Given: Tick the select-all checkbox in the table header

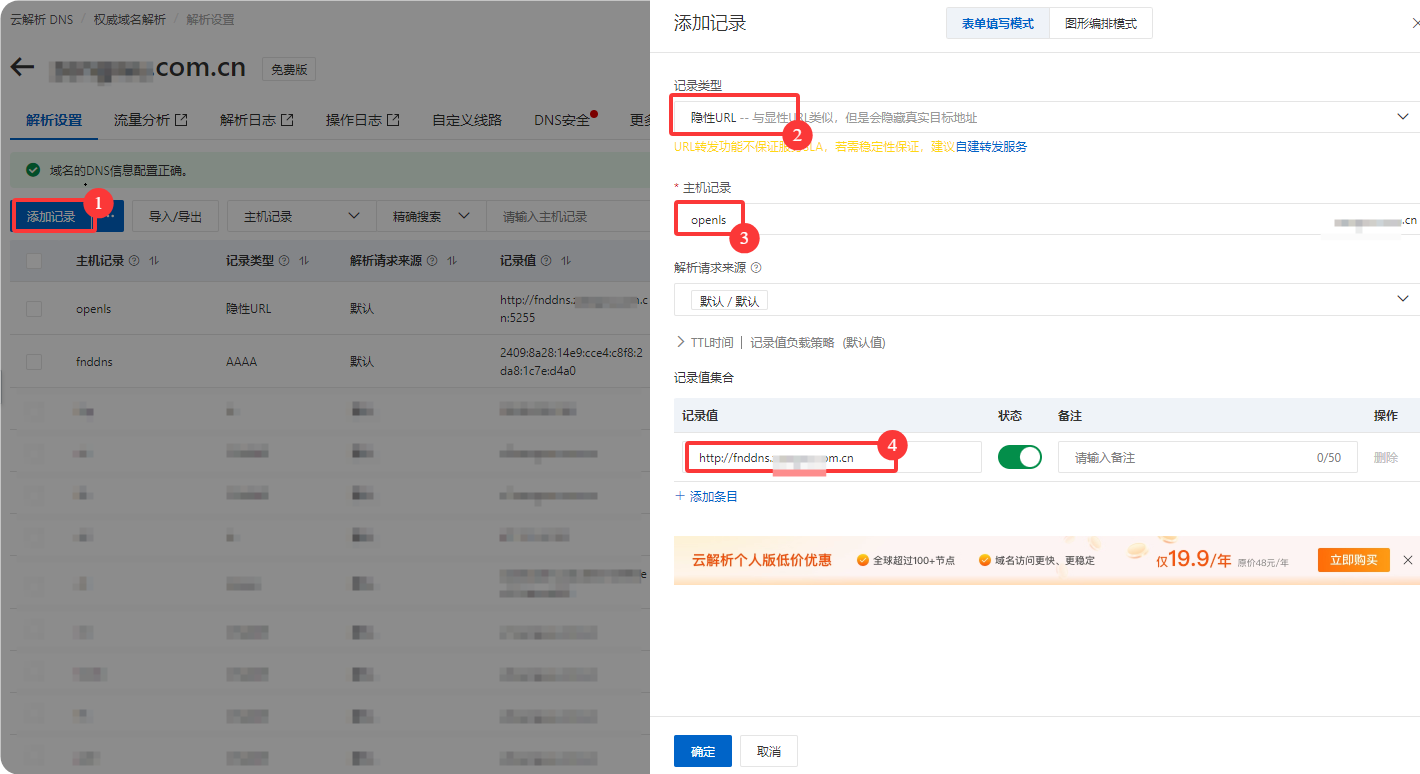Looking at the screenshot, I should click(x=34, y=261).
